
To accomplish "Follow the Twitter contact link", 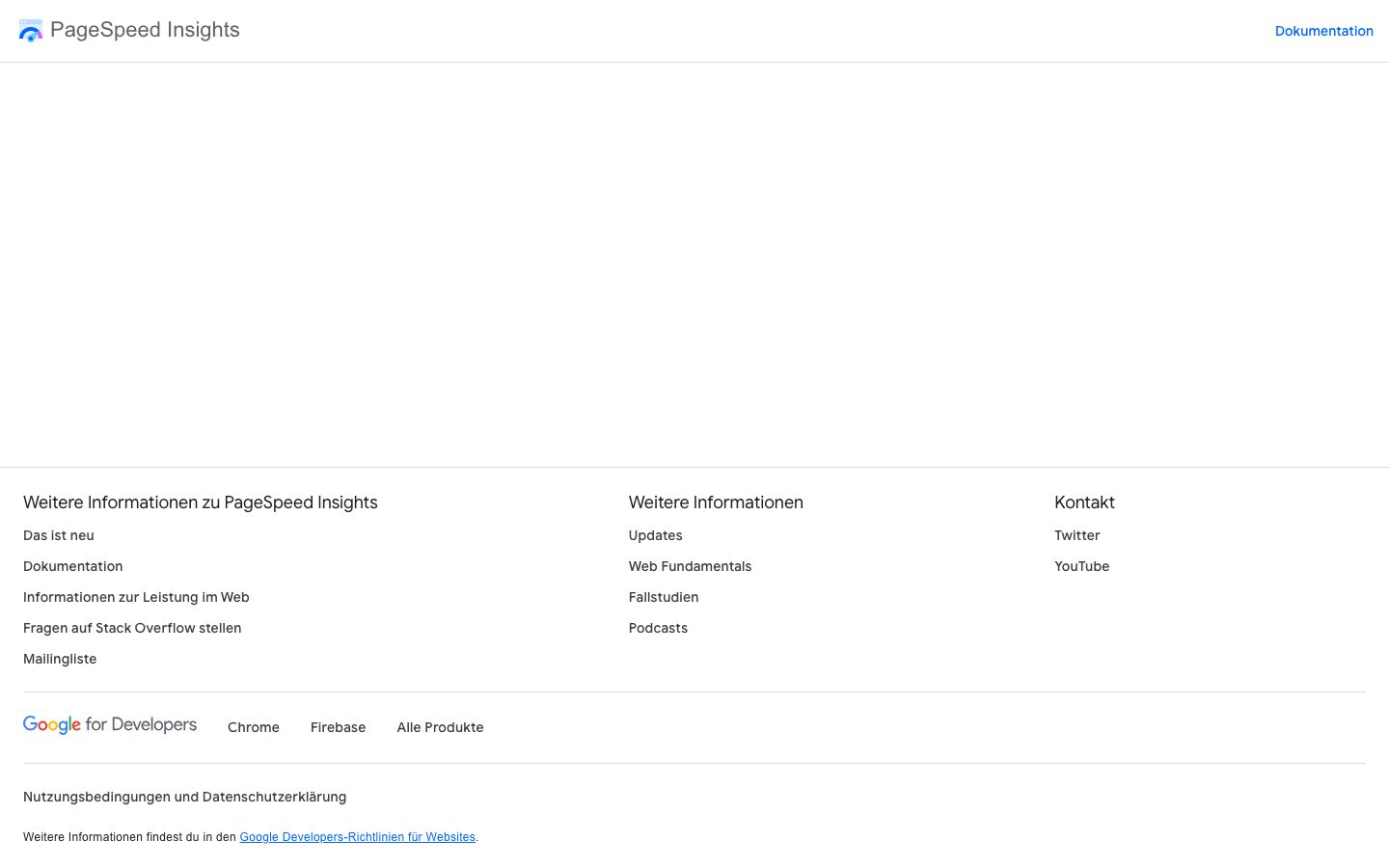I will pos(1077,535).
